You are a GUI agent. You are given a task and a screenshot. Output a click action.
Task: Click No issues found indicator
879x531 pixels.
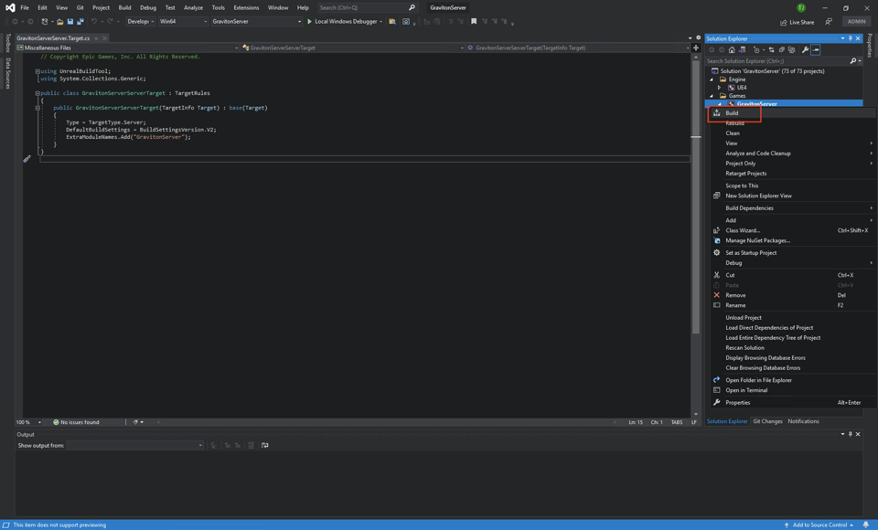click(x=76, y=422)
